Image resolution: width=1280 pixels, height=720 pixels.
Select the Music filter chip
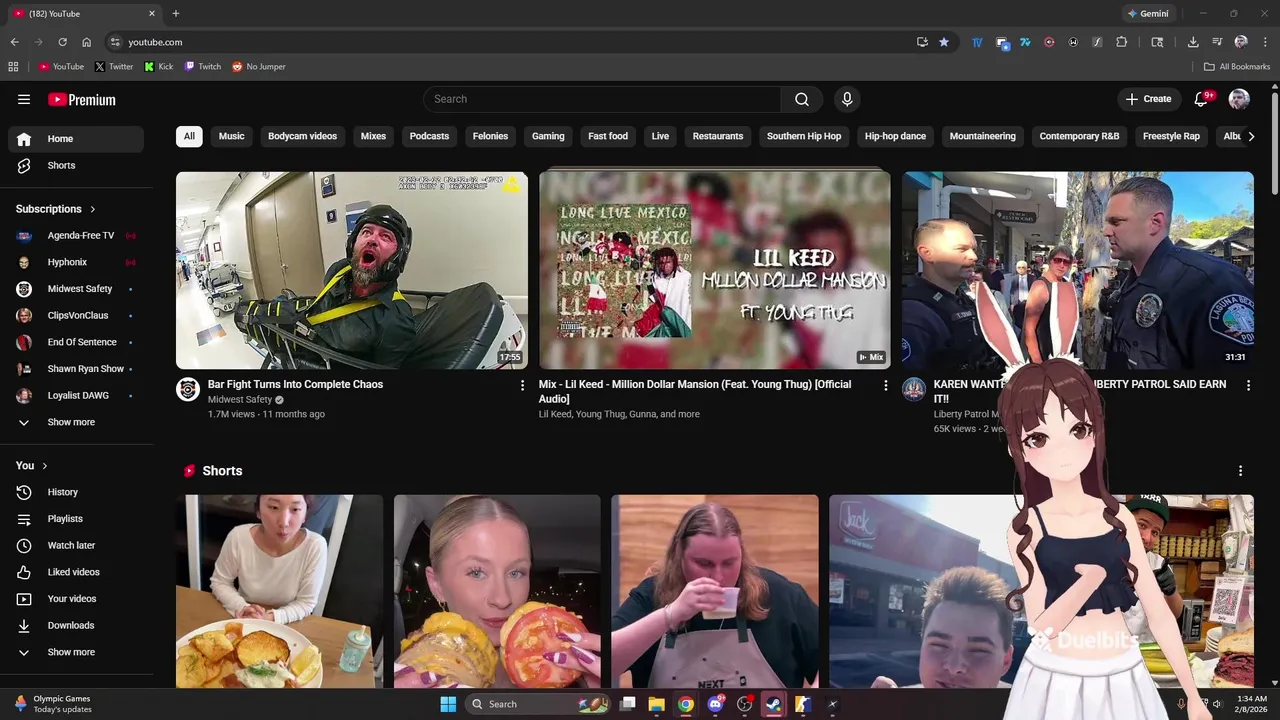tap(231, 136)
